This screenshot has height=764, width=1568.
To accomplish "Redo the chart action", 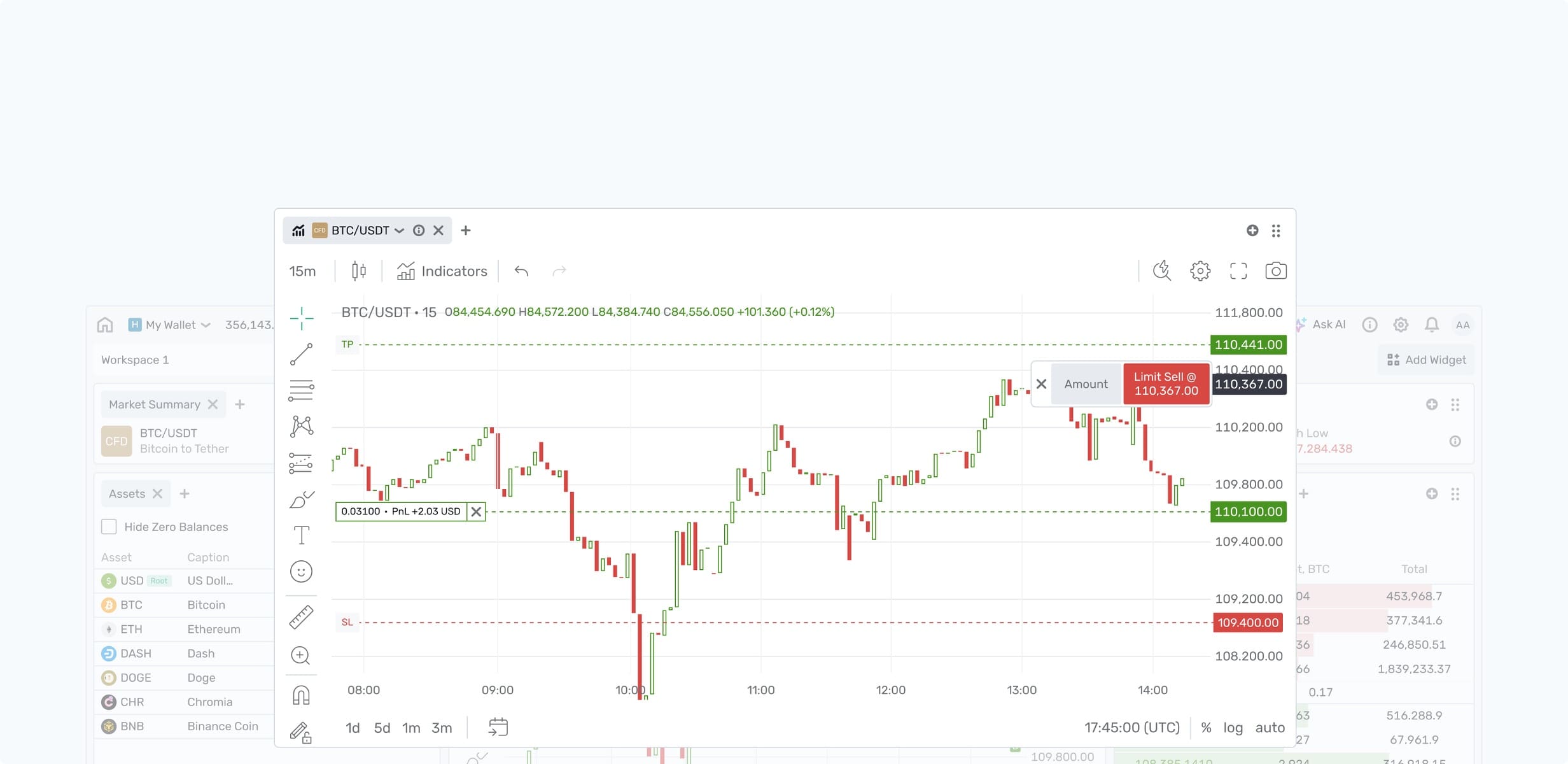I will (x=559, y=271).
